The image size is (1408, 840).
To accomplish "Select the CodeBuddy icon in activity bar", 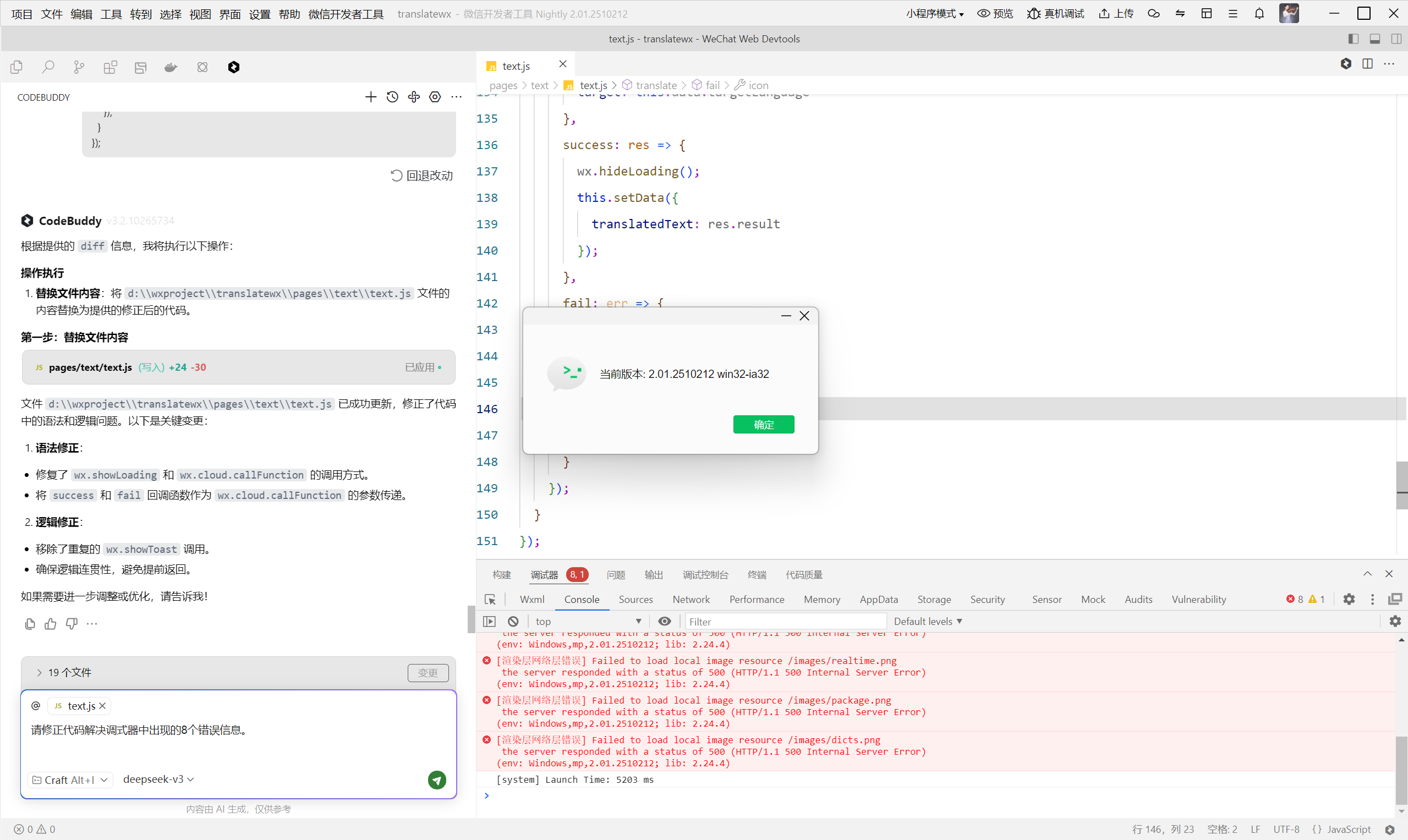I will coord(233,67).
